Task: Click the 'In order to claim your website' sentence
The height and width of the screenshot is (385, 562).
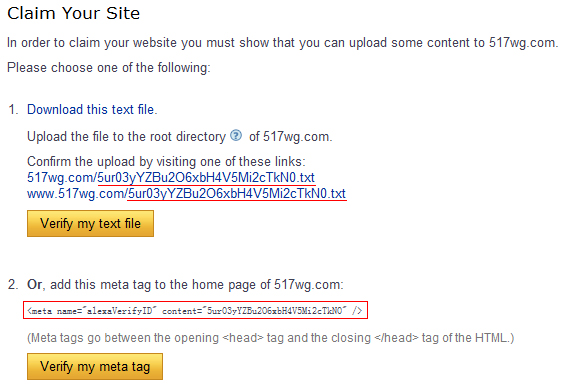Action: click(x=282, y=43)
